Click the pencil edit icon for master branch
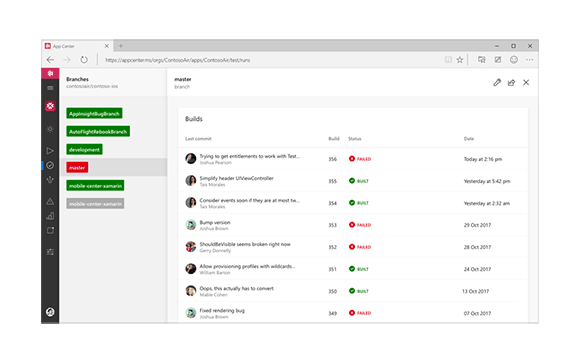The image size is (580, 363). coord(497,83)
